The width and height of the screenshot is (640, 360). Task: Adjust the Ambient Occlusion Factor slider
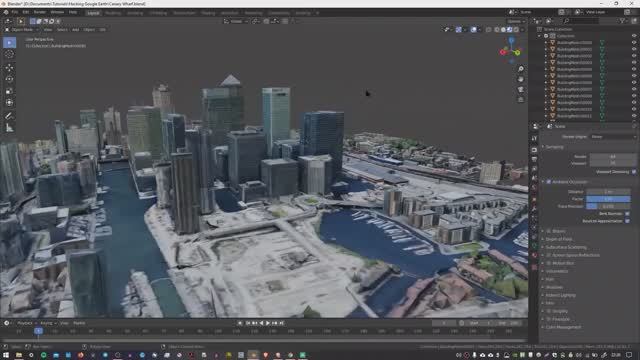coord(608,199)
